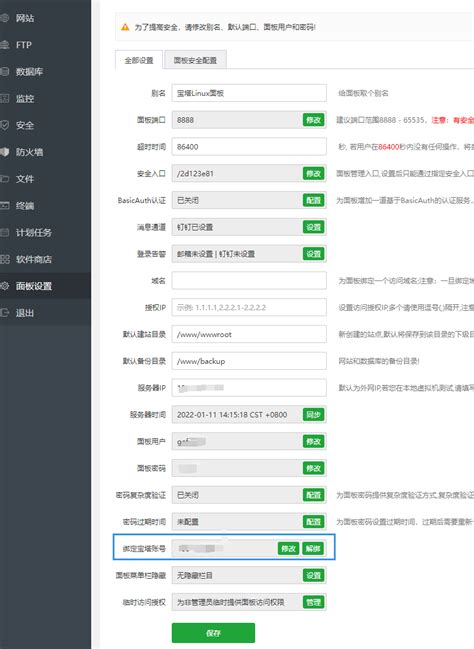This screenshot has width=474, height=649.
Task: Focus the 别名 input field
Action: click(249, 93)
